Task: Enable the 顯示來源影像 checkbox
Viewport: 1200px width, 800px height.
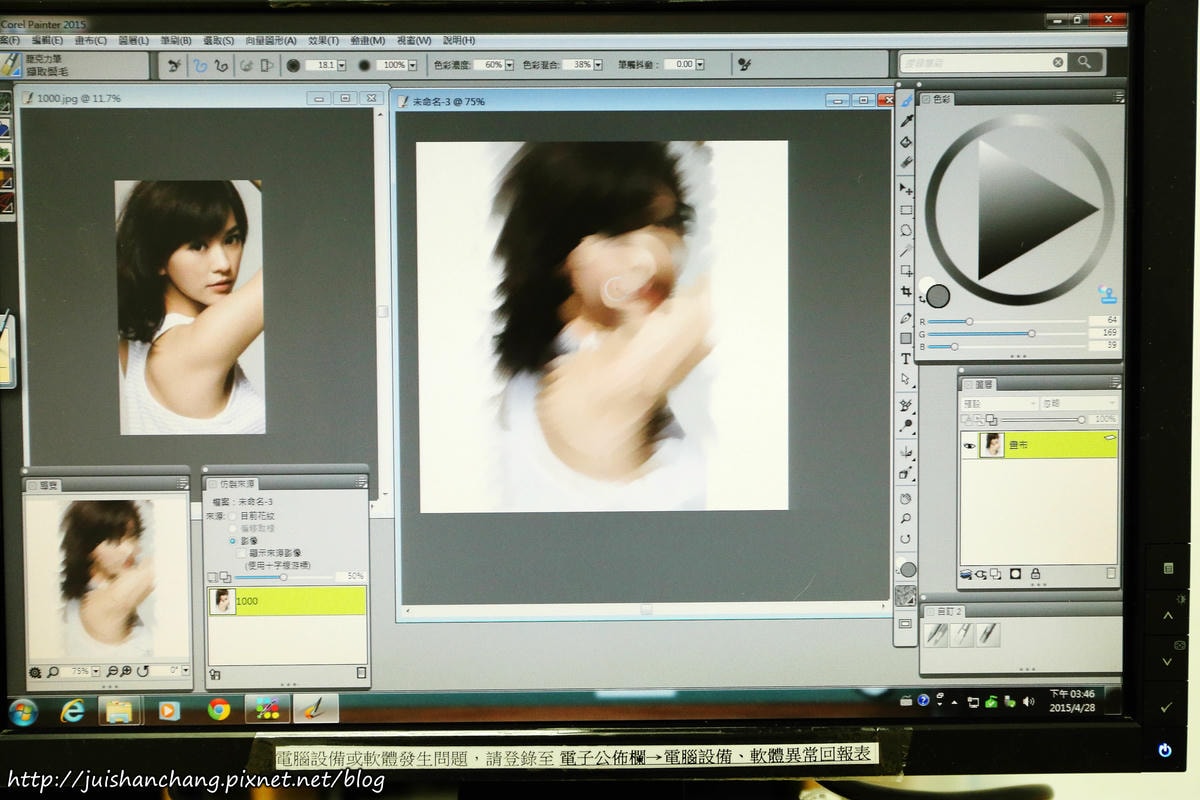Action: 241,552
